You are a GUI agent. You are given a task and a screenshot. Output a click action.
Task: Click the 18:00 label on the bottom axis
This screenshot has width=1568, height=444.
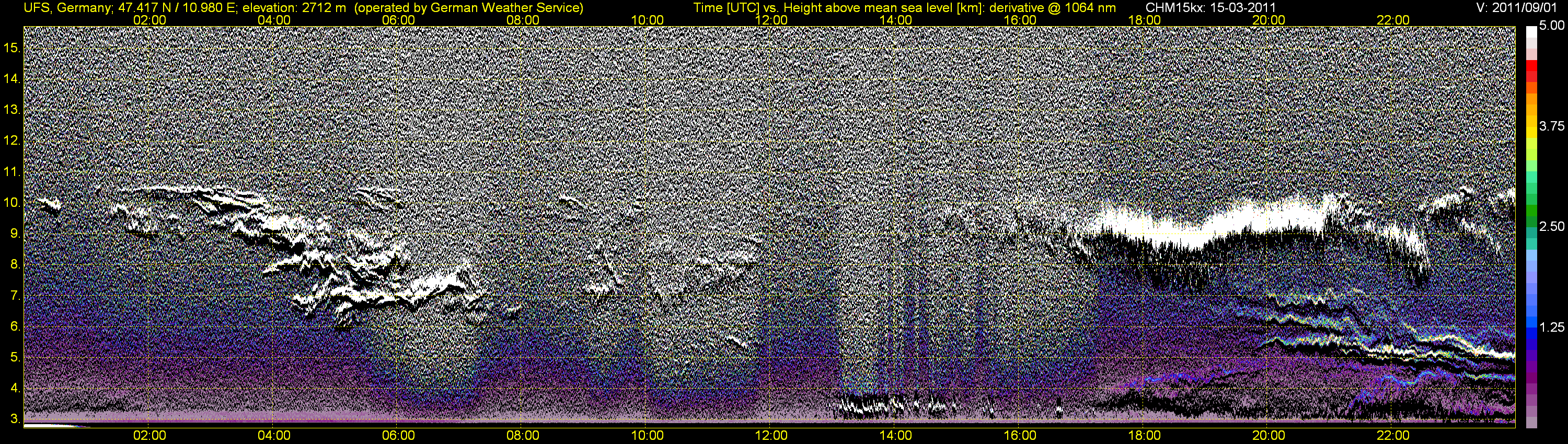pos(1144,436)
